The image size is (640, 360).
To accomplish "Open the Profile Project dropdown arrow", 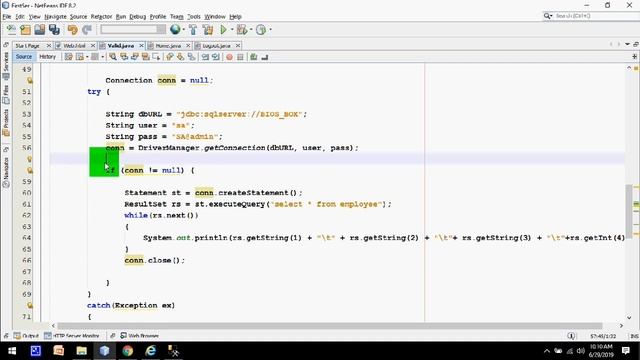I will [270, 29].
